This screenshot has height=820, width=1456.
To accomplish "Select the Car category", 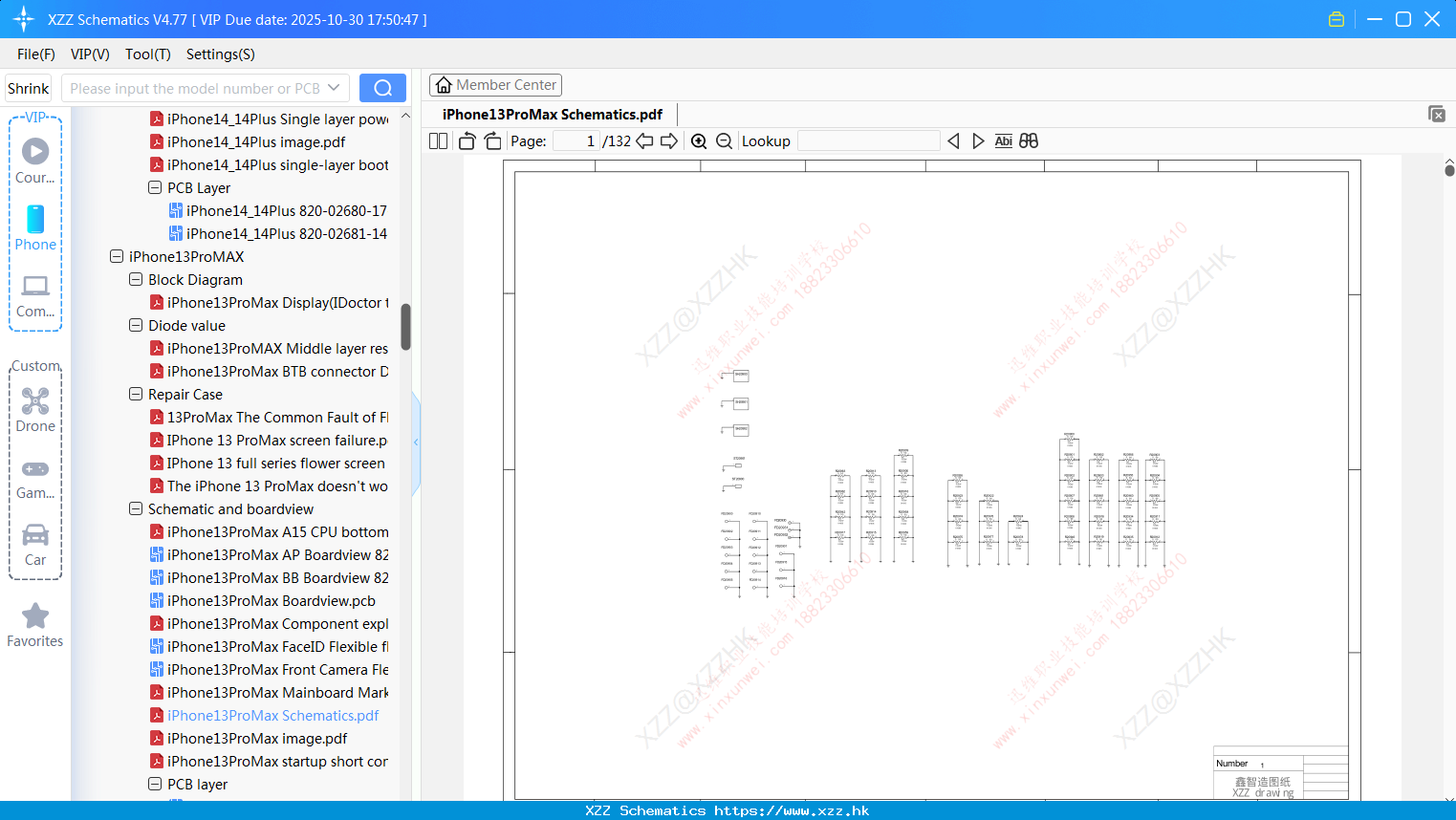I will (x=35, y=544).
